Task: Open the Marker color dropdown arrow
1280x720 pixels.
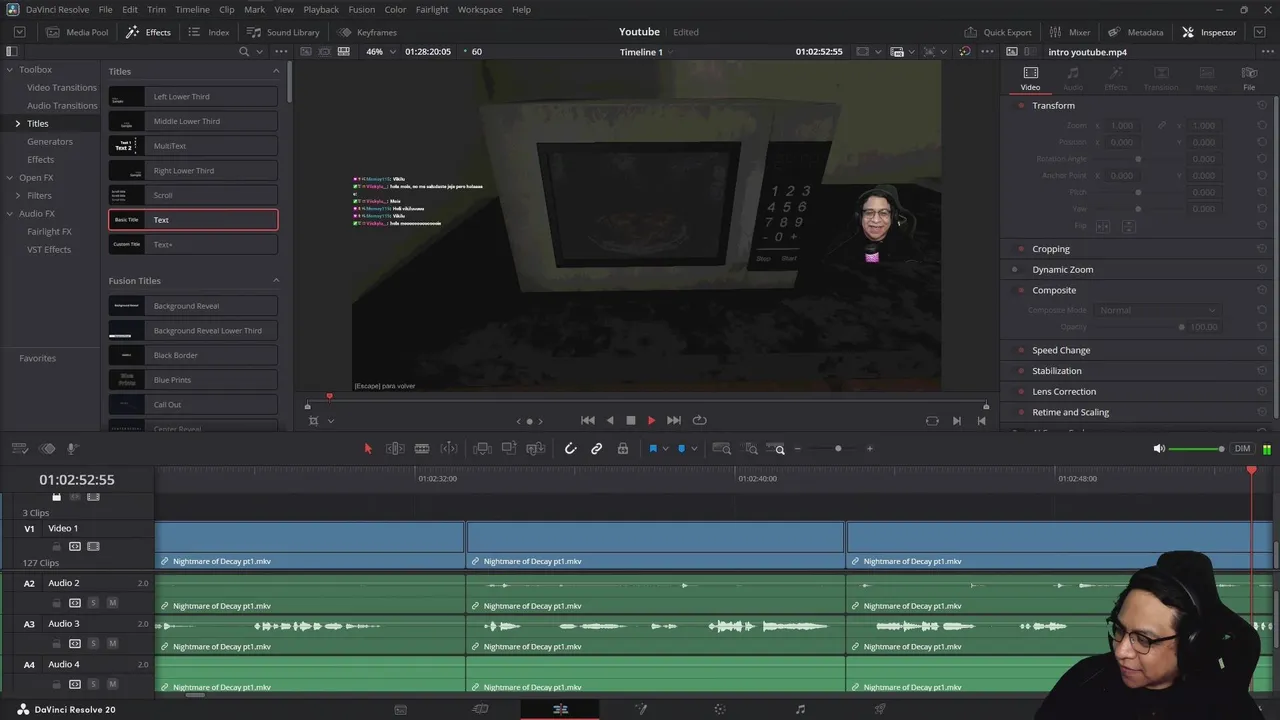Action: tap(694, 449)
